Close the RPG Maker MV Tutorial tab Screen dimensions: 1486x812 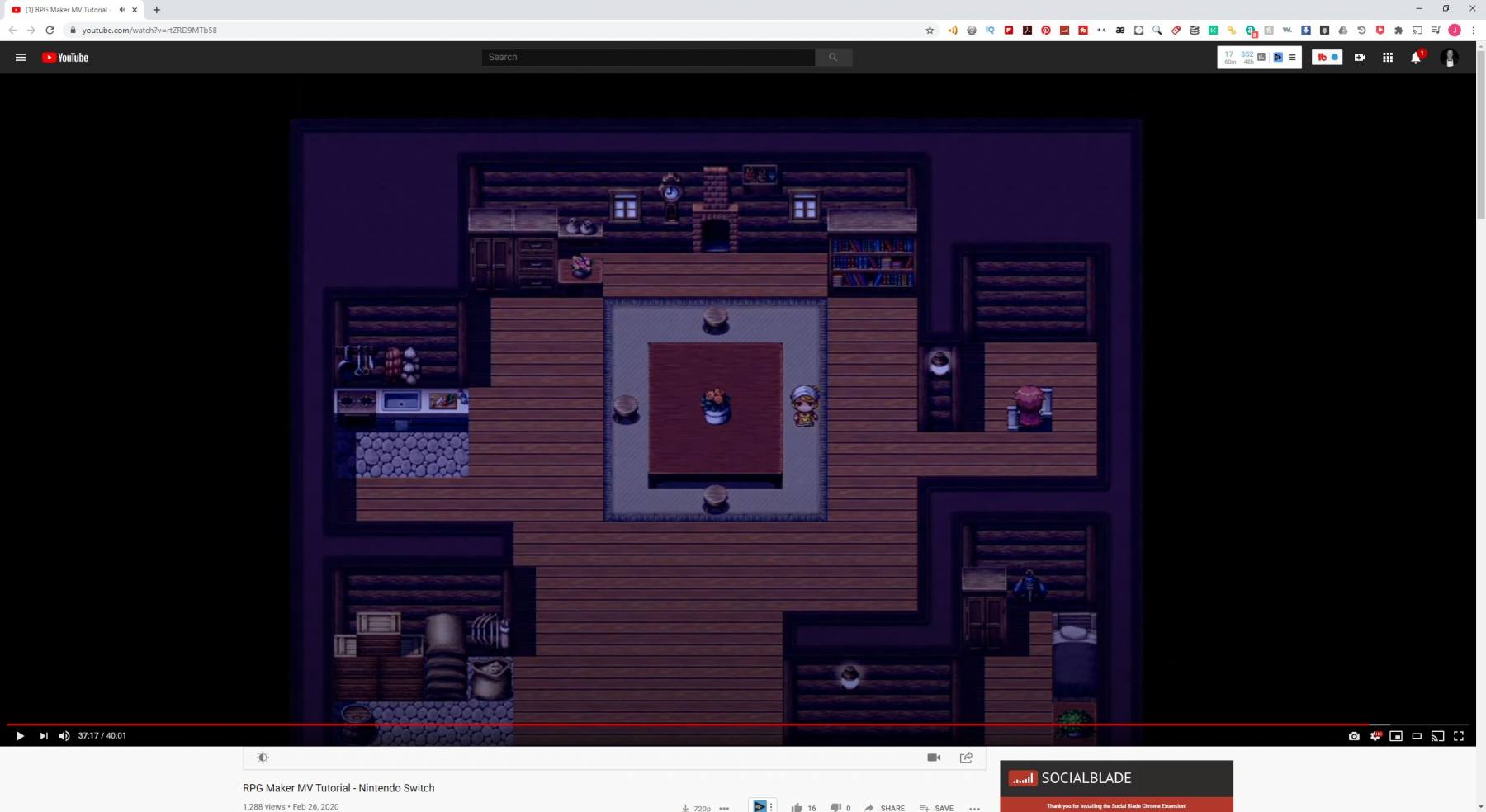pyautogui.click(x=135, y=10)
